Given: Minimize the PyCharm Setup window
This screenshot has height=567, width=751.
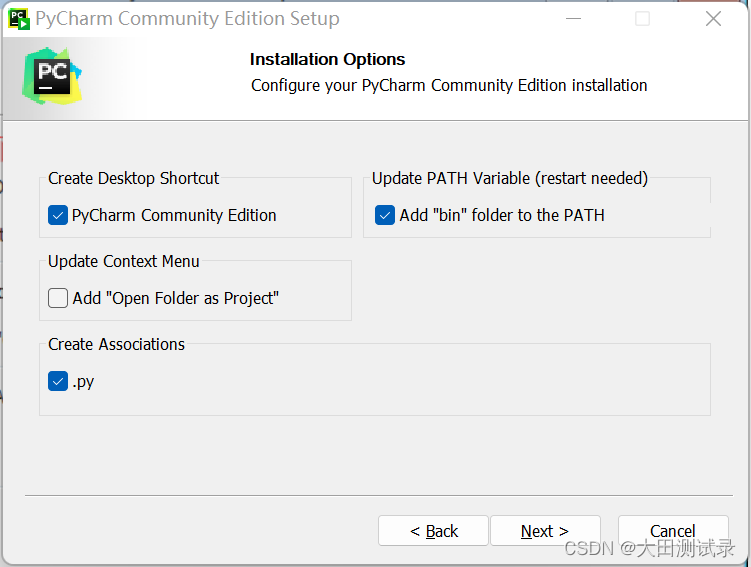Looking at the screenshot, I should 572,19.
